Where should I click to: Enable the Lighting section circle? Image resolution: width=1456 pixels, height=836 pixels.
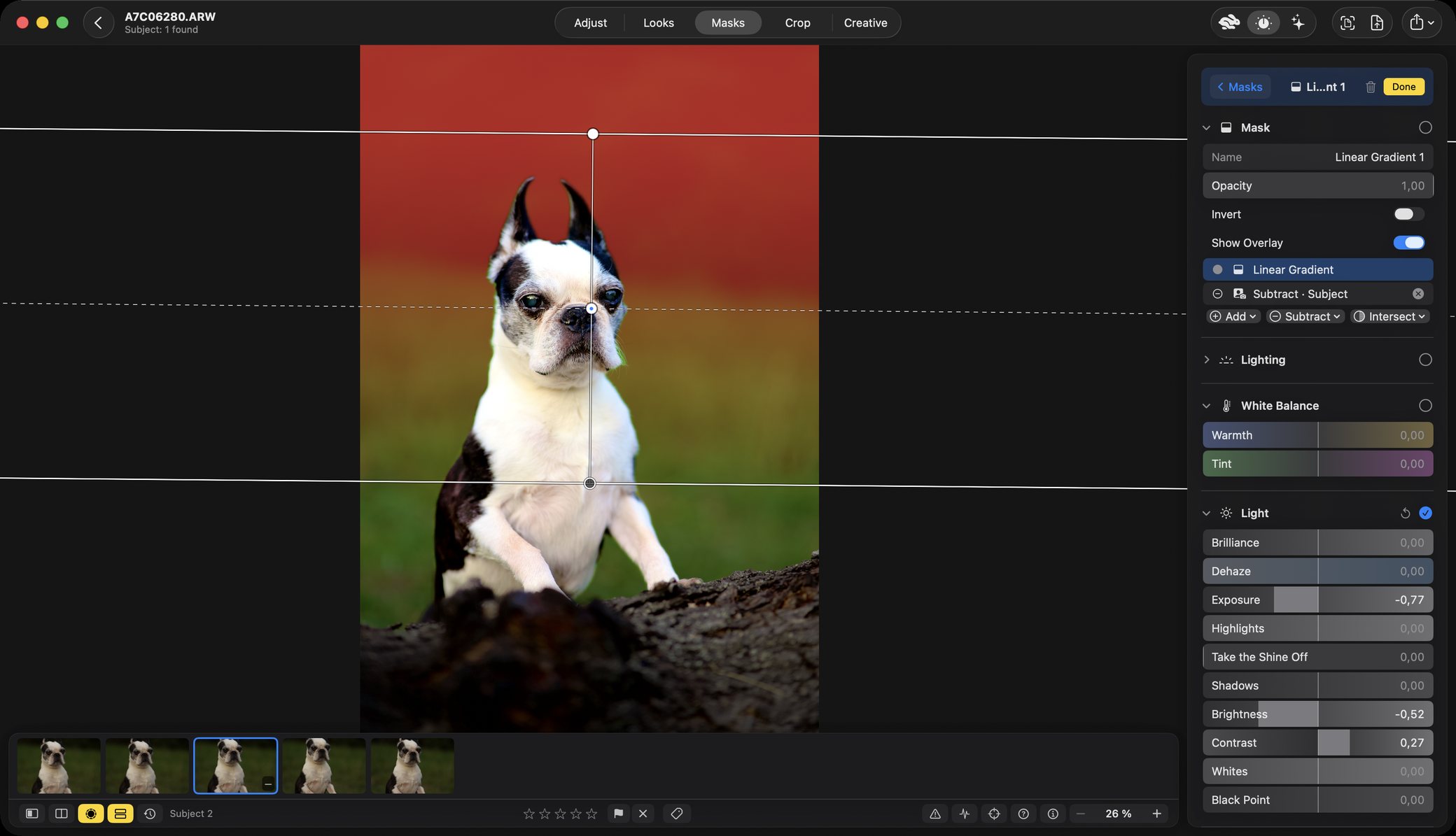1425,360
